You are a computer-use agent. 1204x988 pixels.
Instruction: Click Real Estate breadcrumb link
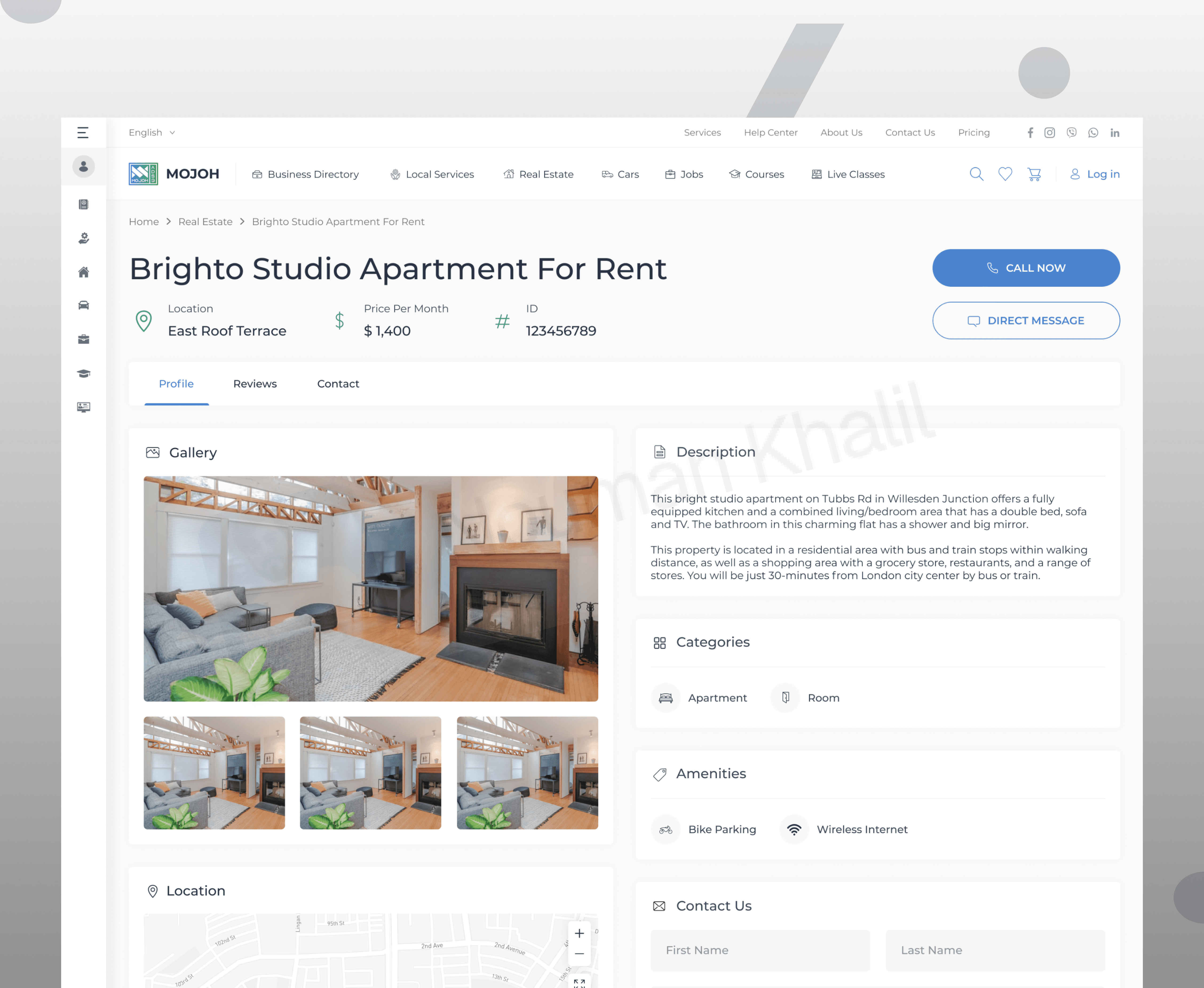click(205, 221)
